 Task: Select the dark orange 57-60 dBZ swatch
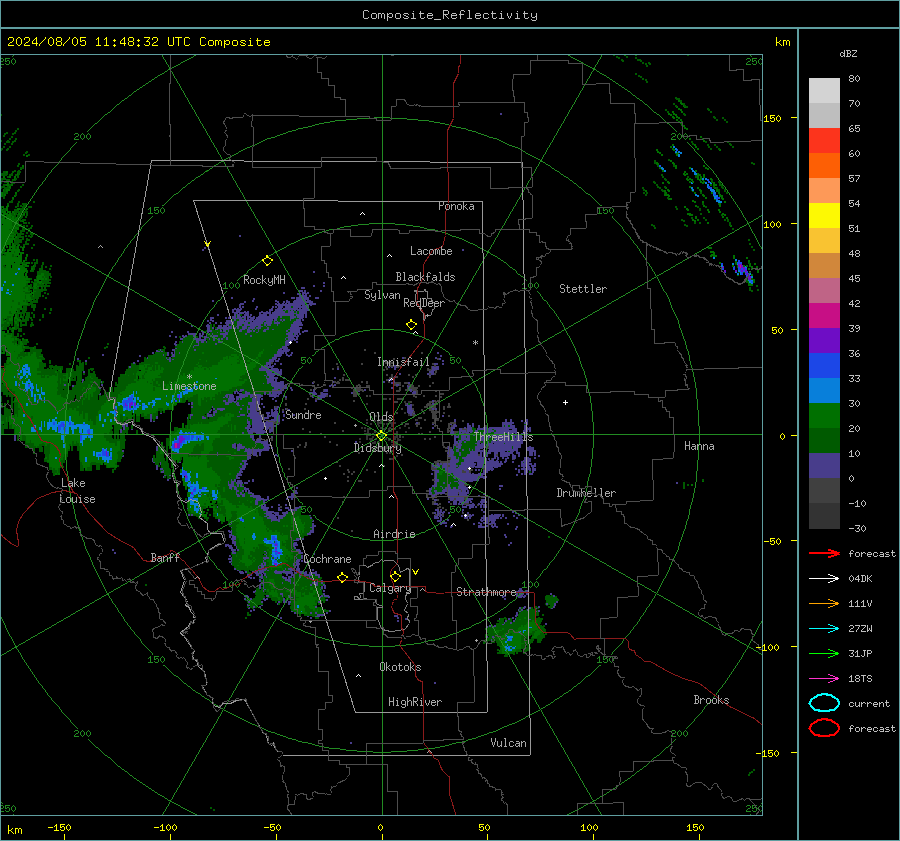tap(824, 166)
